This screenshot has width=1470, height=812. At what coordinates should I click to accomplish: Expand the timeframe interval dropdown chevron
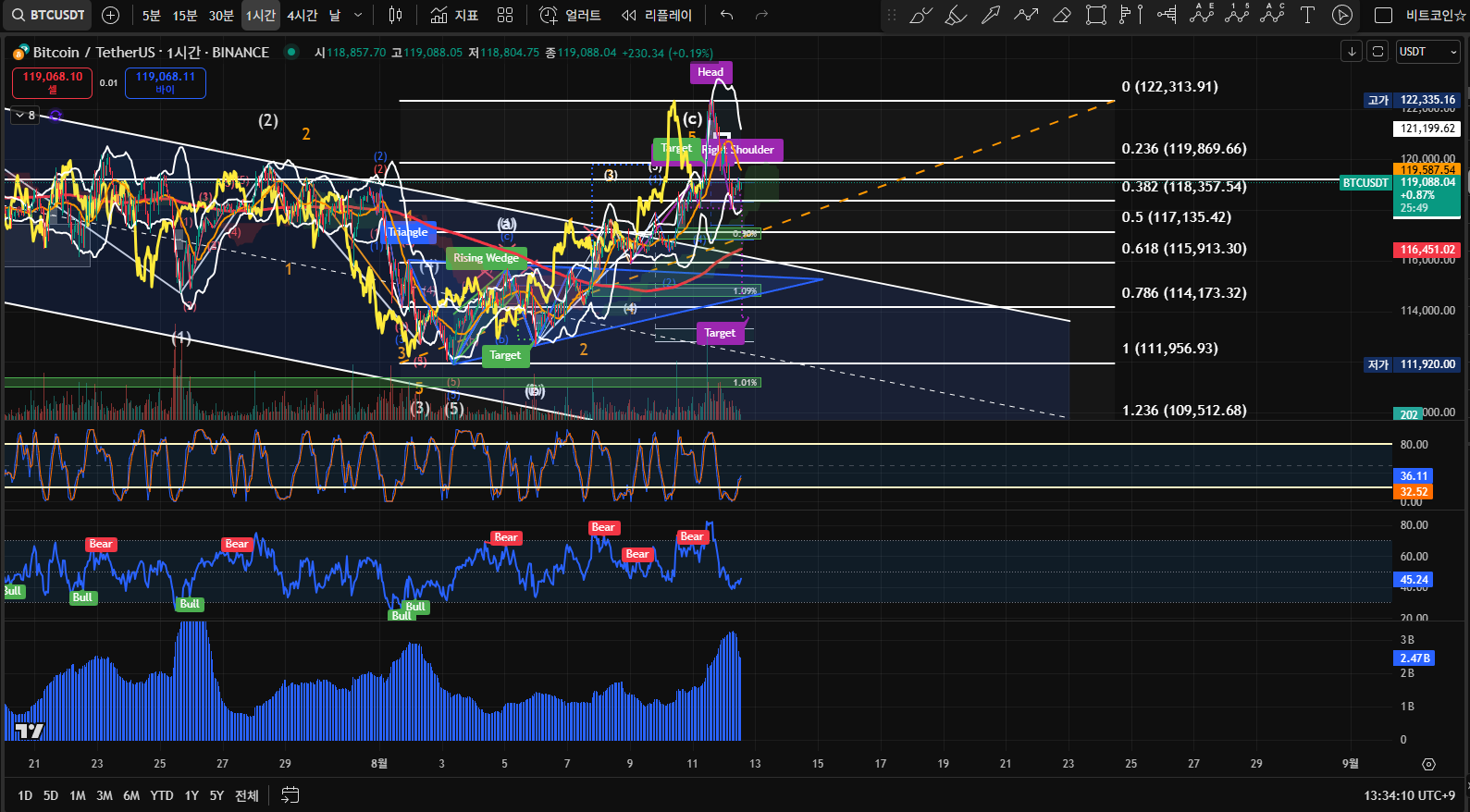(x=358, y=15)
